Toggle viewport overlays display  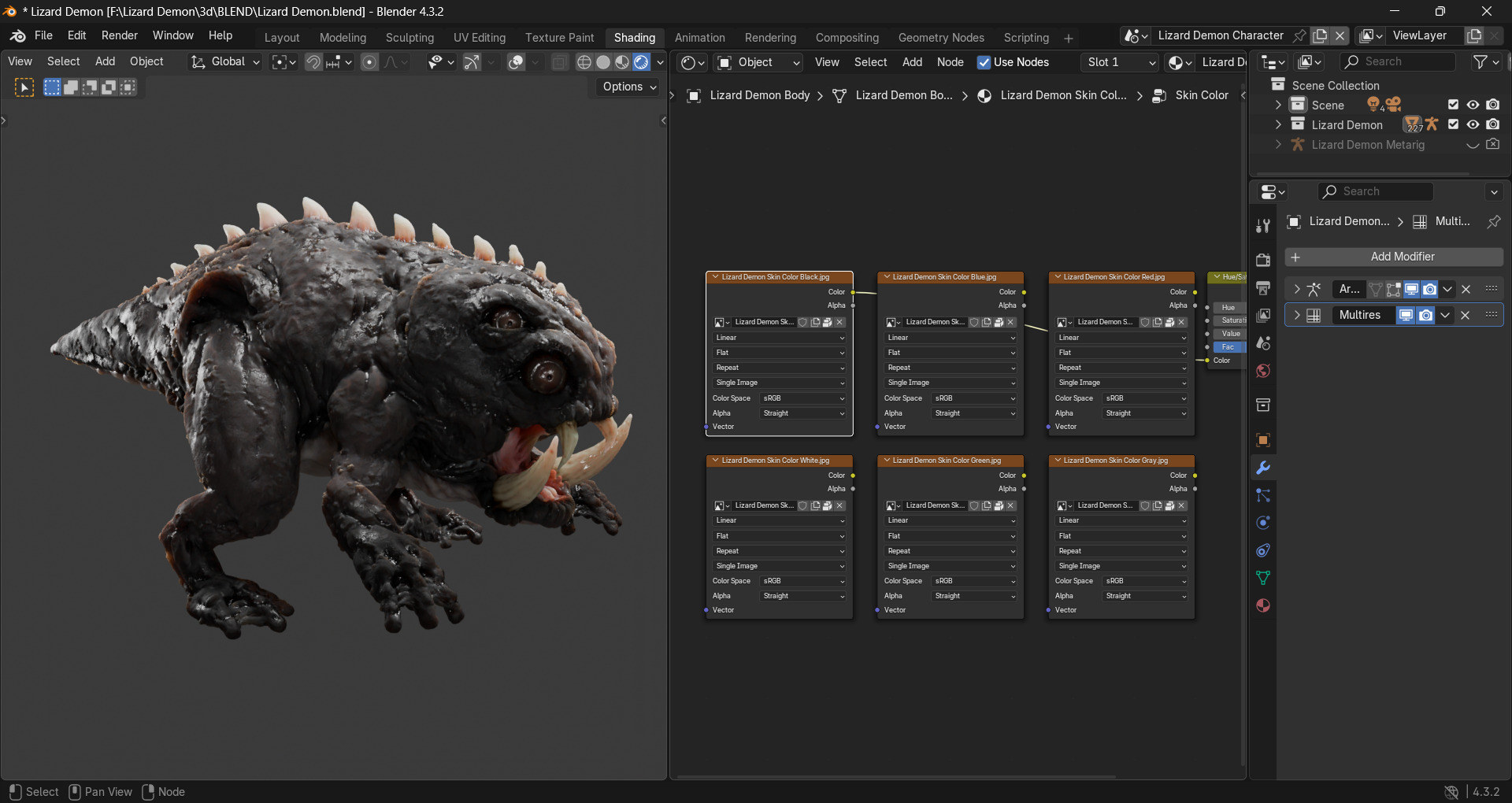click(x=516, y=62)
